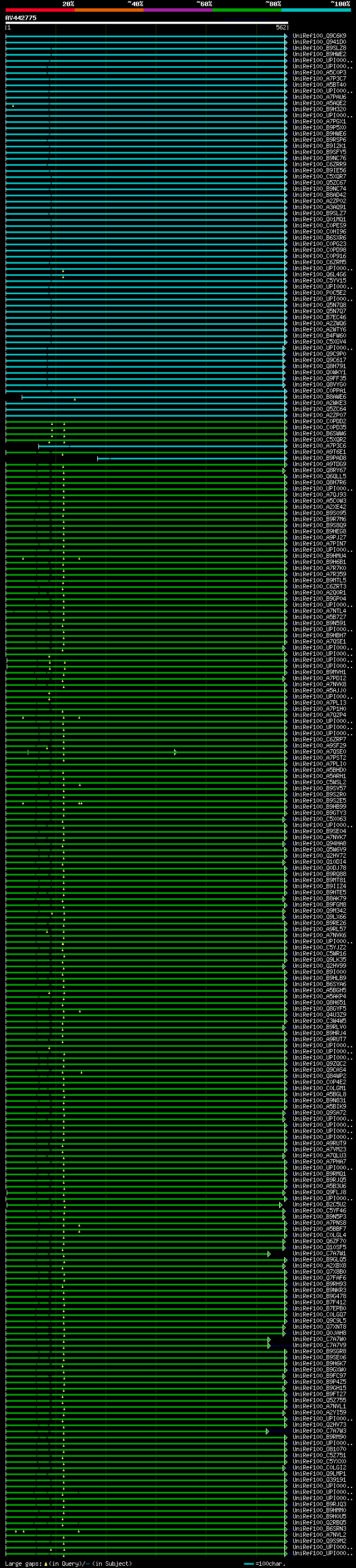This screenshot has height=1568, width=356.
Task: Select the query name AV442775
Action: pyautogui.click(x=21, y=18)
